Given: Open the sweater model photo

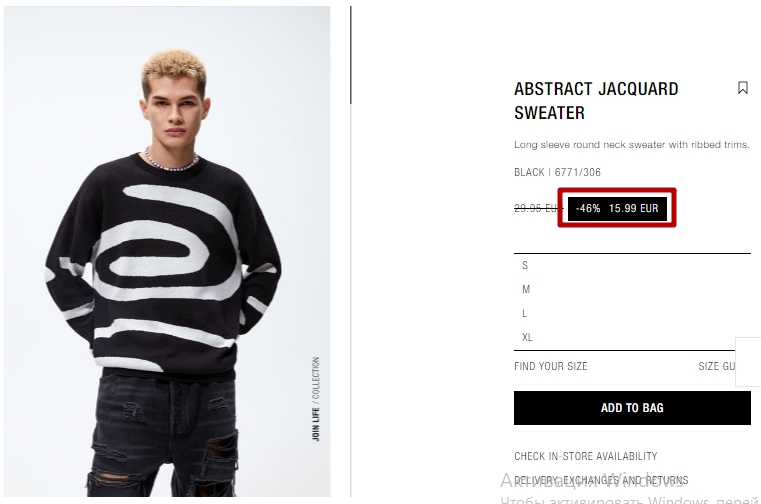Looking at the screenshot, I should point(167,252).
